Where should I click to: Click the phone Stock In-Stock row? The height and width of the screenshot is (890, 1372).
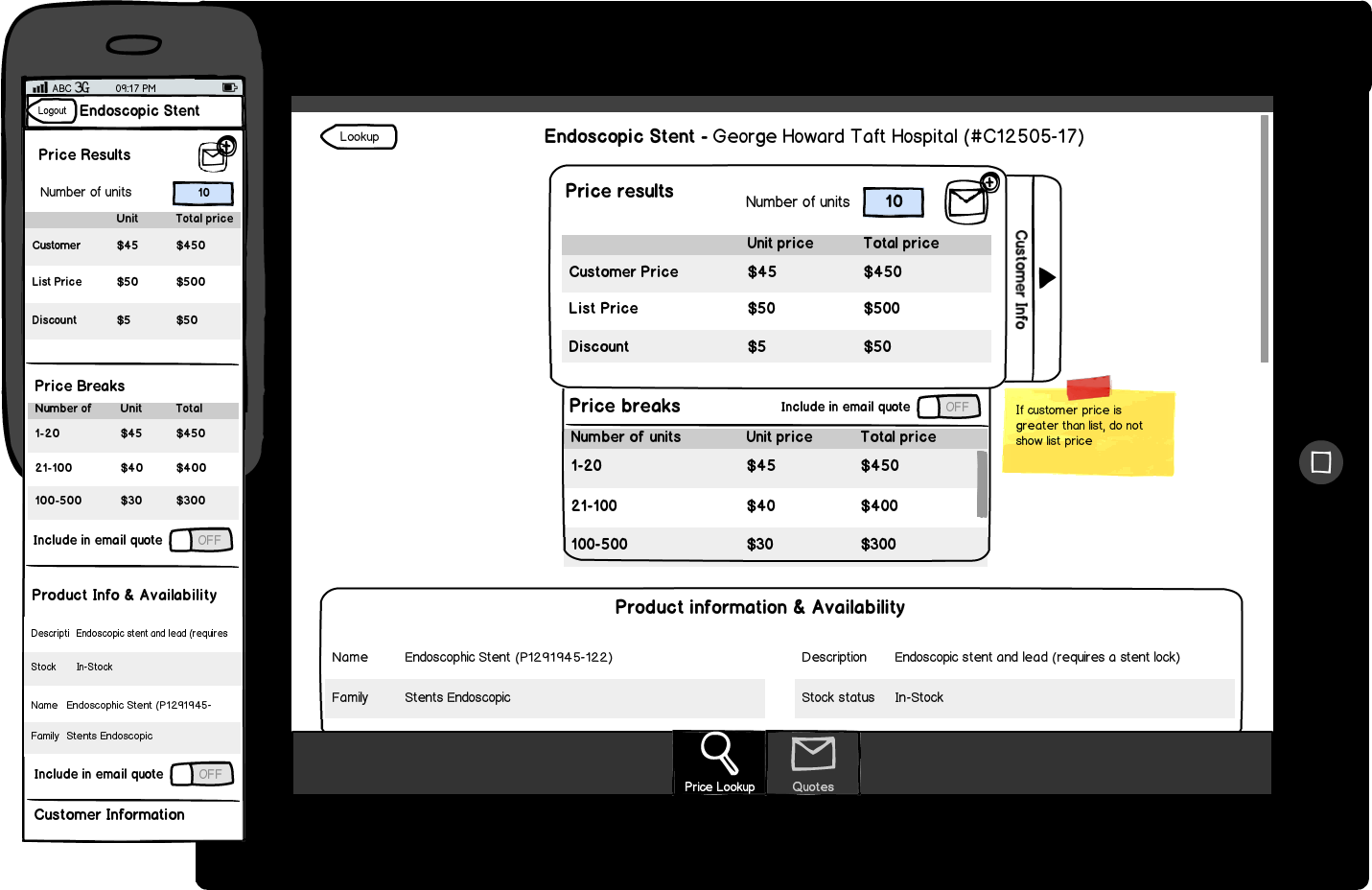133,667
